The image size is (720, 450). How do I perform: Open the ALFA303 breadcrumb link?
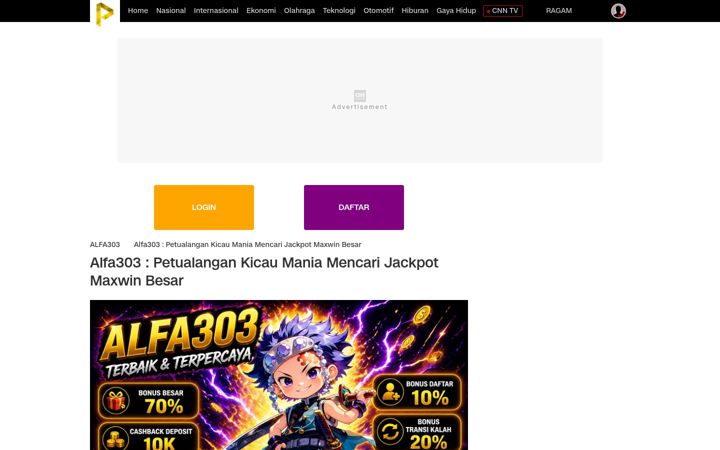(x=105, y=244)
